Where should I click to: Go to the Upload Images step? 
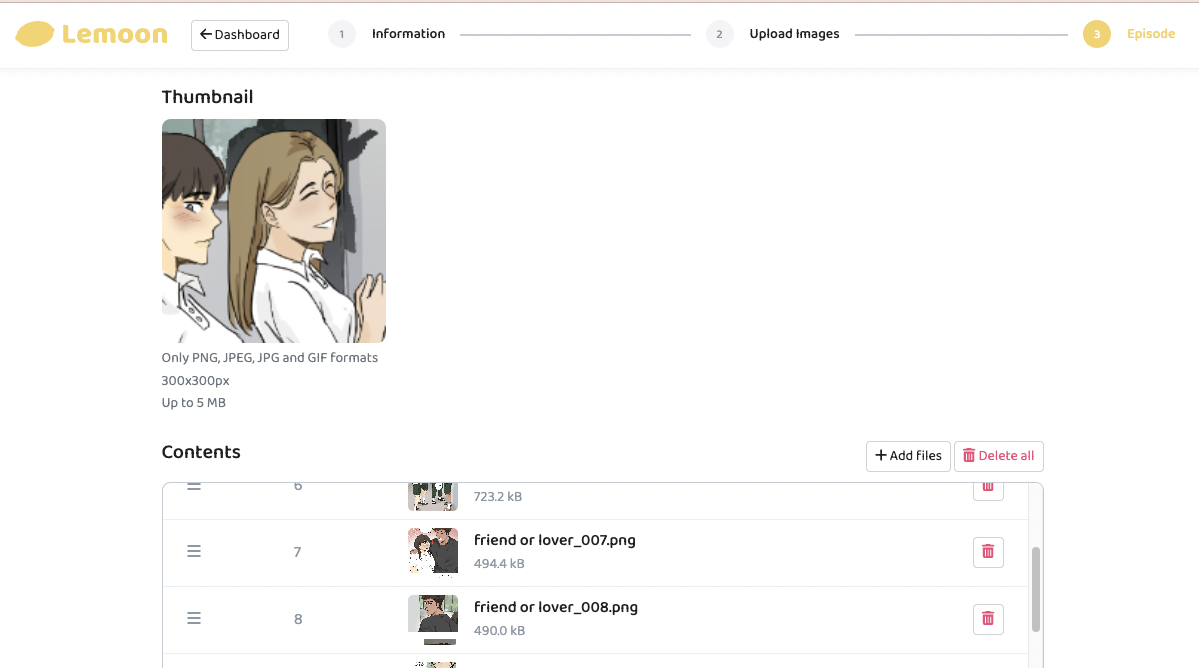[x=794, y=34]
